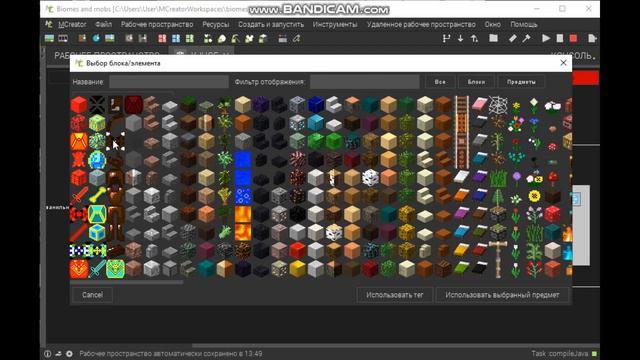Image resolution: width=640 pixels, height=360 pixels.
Task: Select the dark blue lapis block
Action: pyautogui.click(x=316, y=104)
